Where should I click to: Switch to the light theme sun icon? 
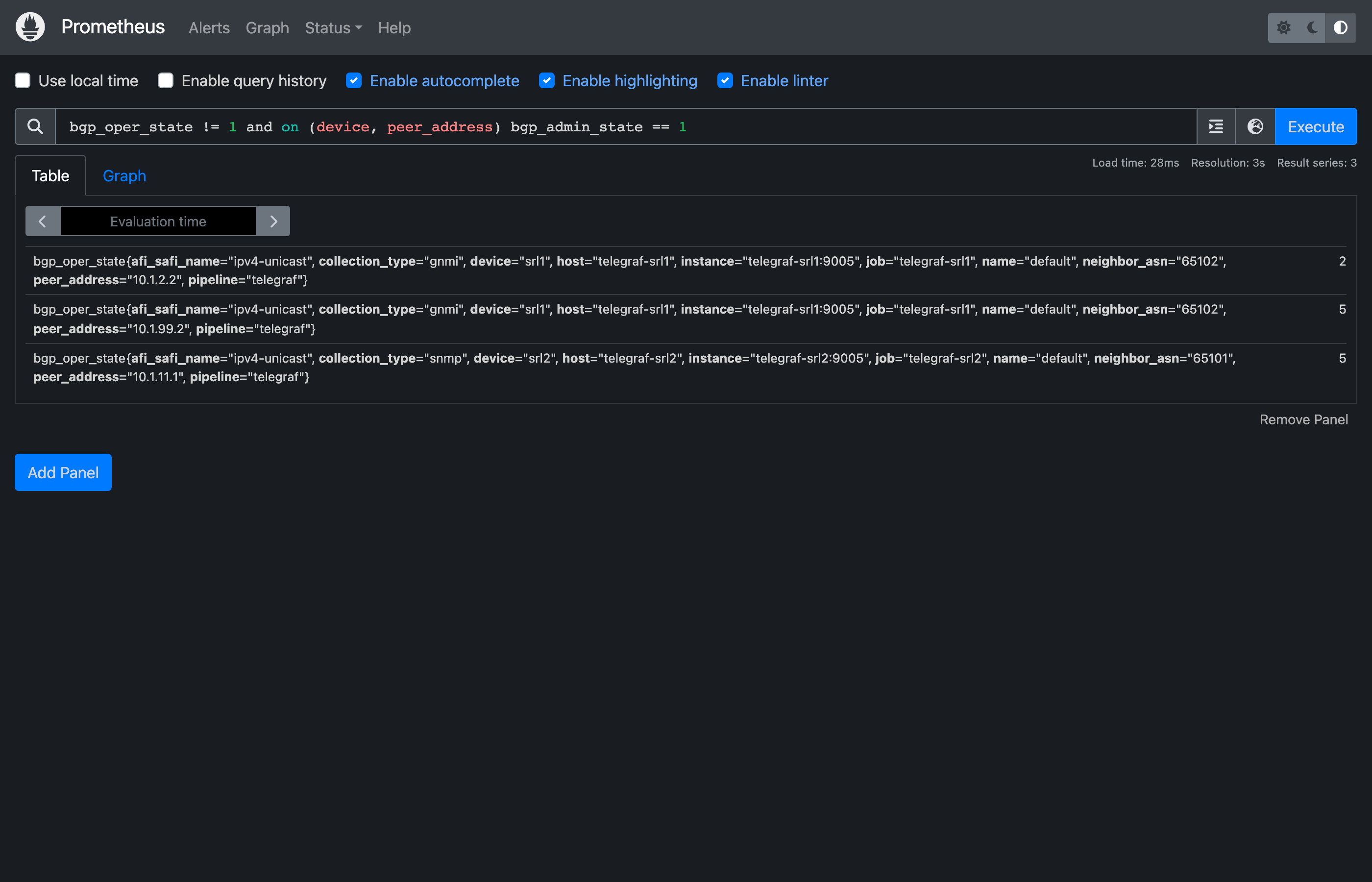(x=1283, y=27)
